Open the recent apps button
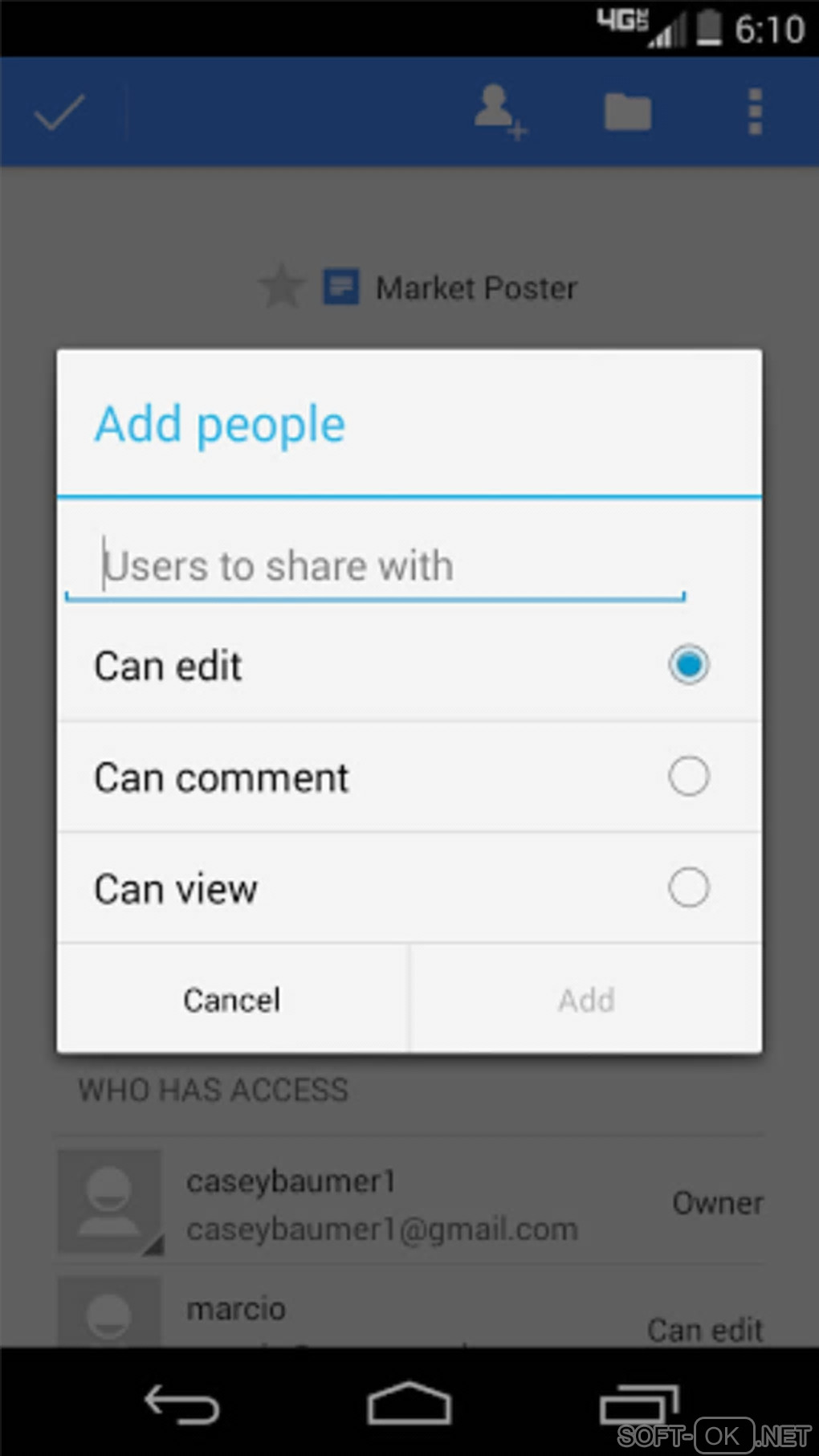Image resolution: width=819 pixels, height=1456 pixels. point(639,1404)
